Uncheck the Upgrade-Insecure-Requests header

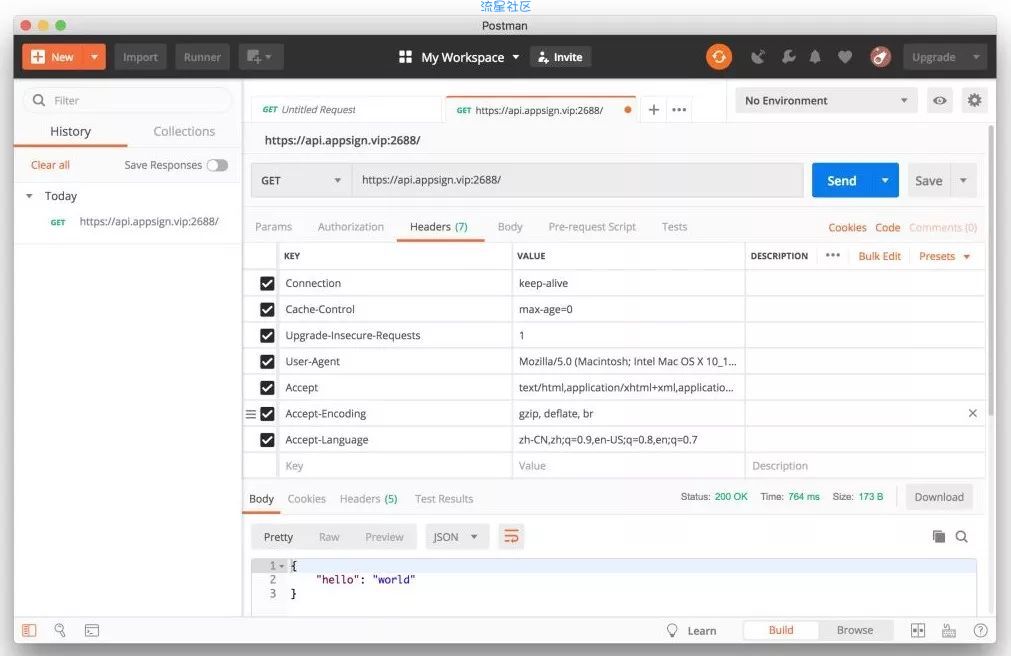[267, 335]
